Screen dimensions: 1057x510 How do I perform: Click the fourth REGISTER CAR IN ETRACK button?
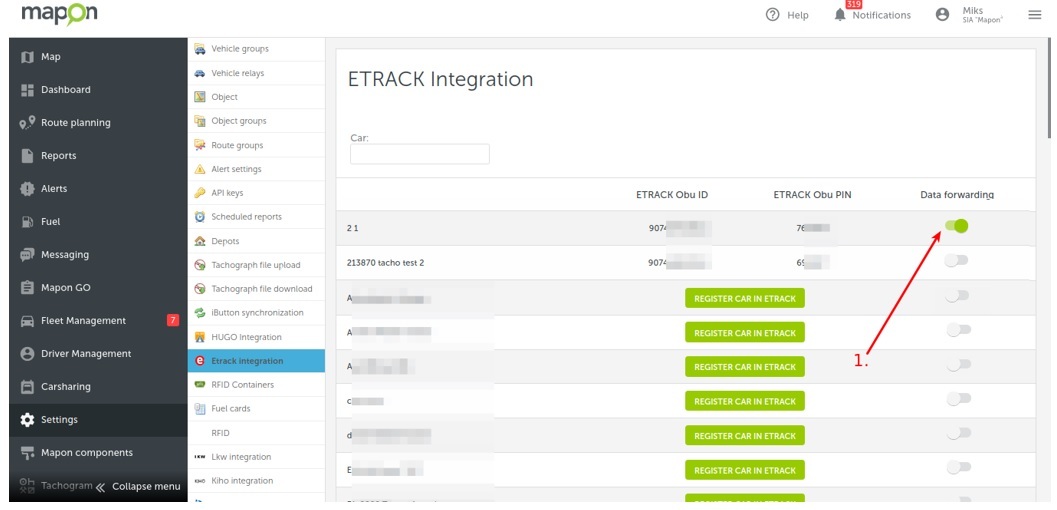[745, 402]
